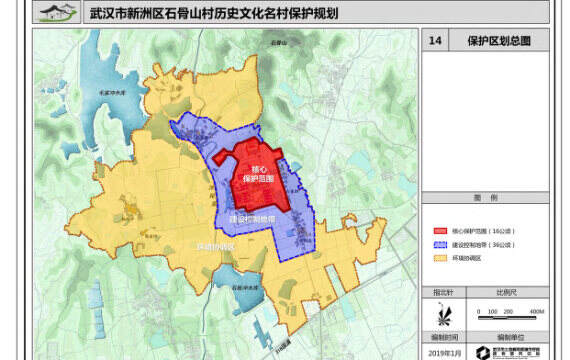Click the 保护区划总图 sheet title
This screenshot has width=570, height=360.
[x=499, y=41]
